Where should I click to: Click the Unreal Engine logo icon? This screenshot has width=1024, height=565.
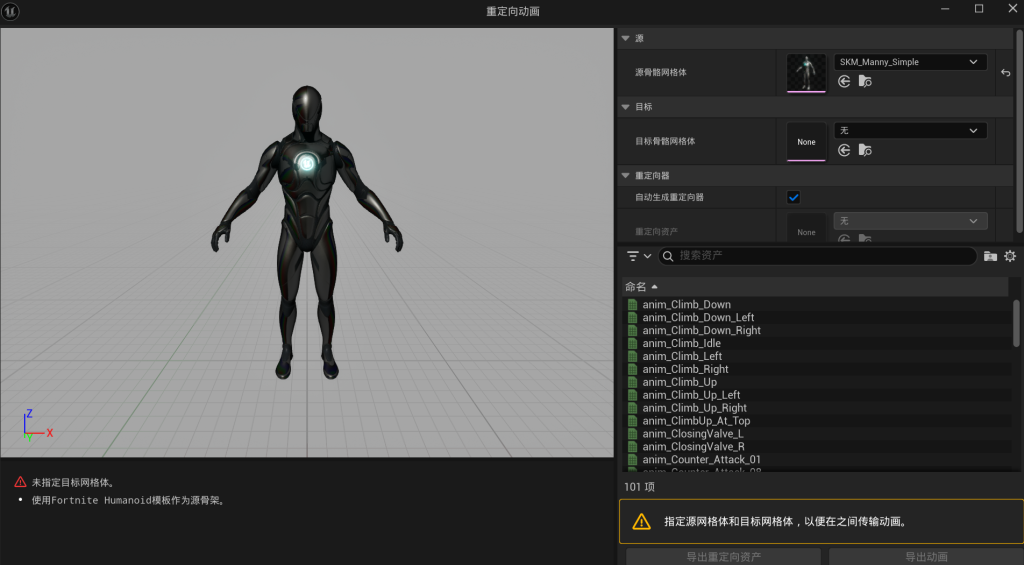pos(10,11)
